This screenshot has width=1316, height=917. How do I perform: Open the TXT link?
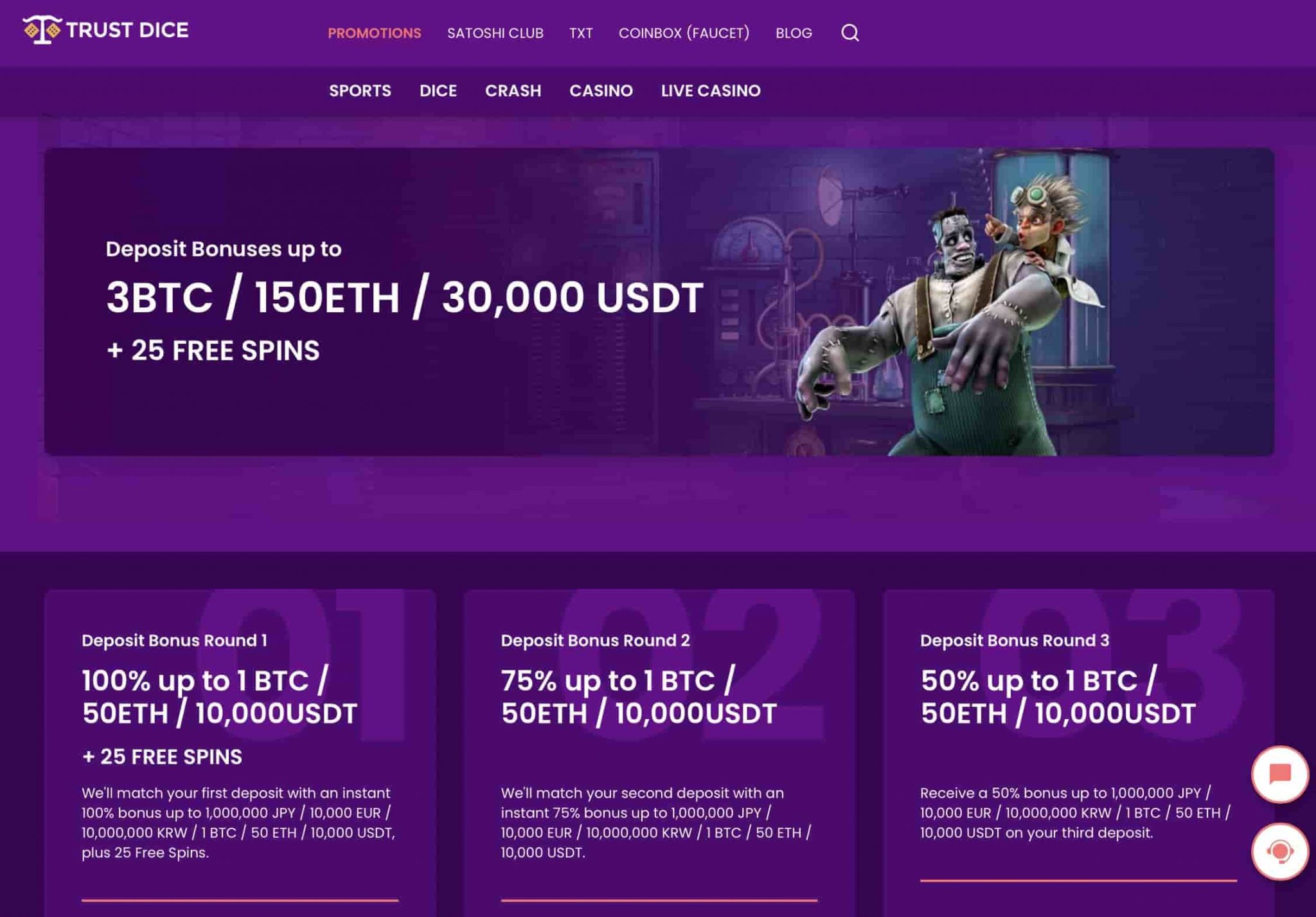click(x=581, y=33)
